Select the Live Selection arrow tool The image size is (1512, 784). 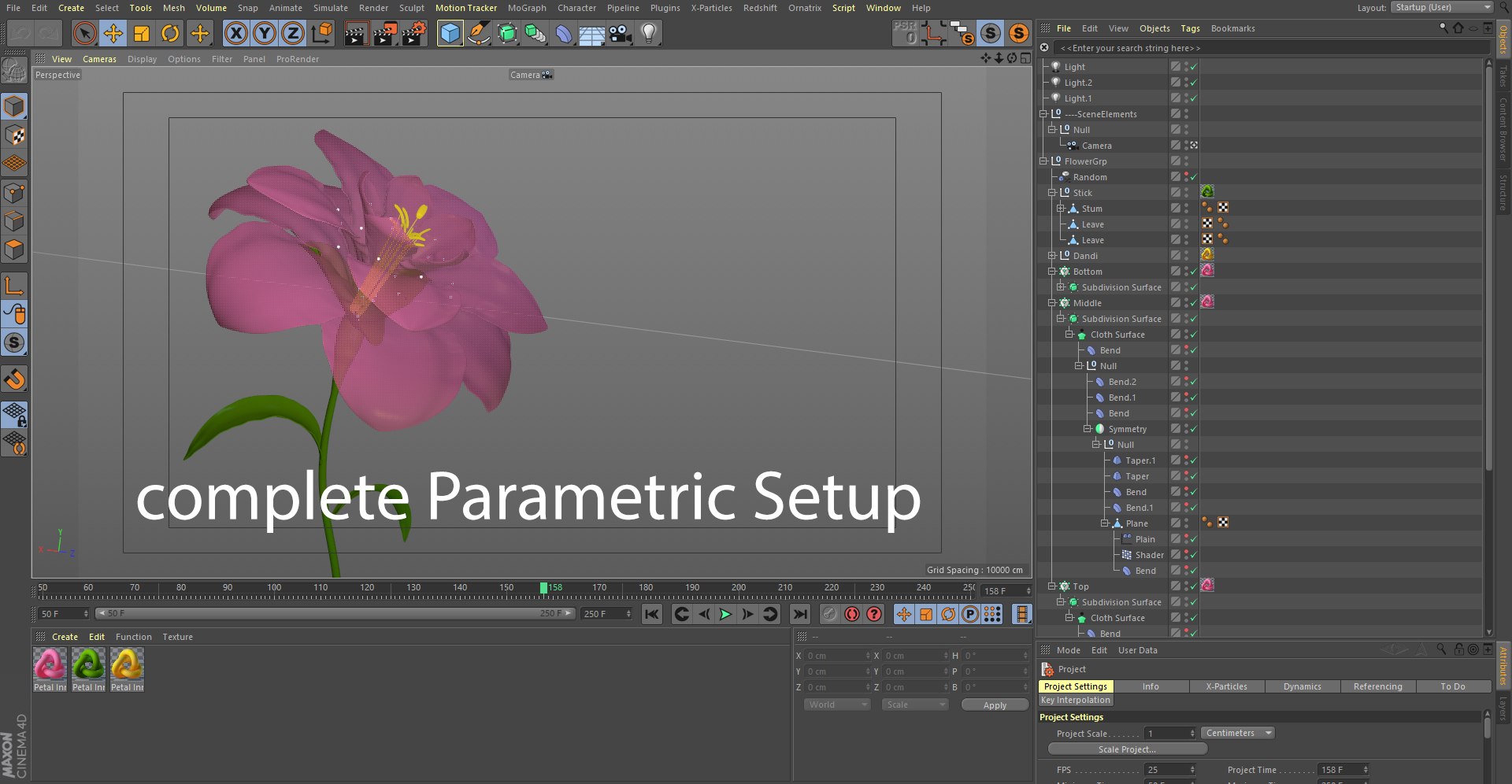coord(84,33)
